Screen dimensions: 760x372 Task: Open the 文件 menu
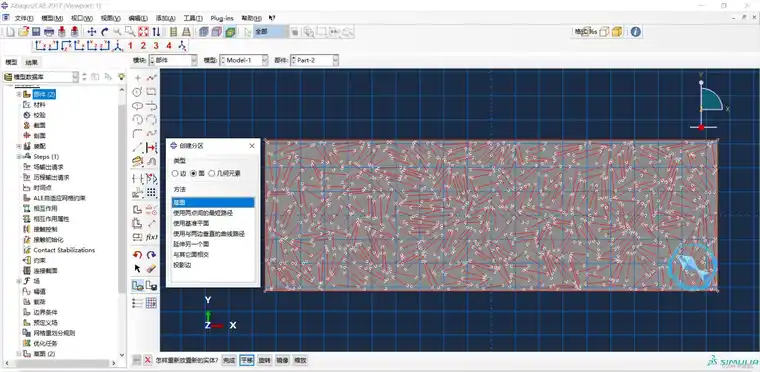coord(23,18)
